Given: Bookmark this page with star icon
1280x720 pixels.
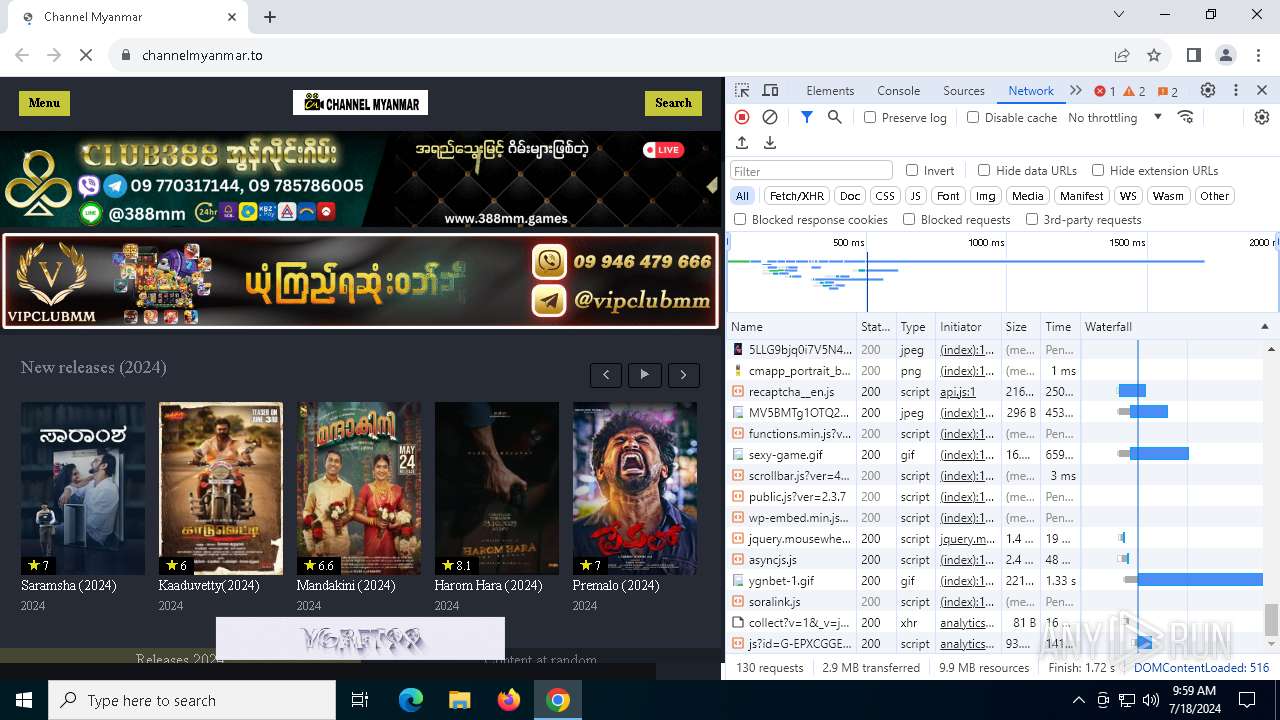Looking at the screenshot, I should click(1154, 55).
